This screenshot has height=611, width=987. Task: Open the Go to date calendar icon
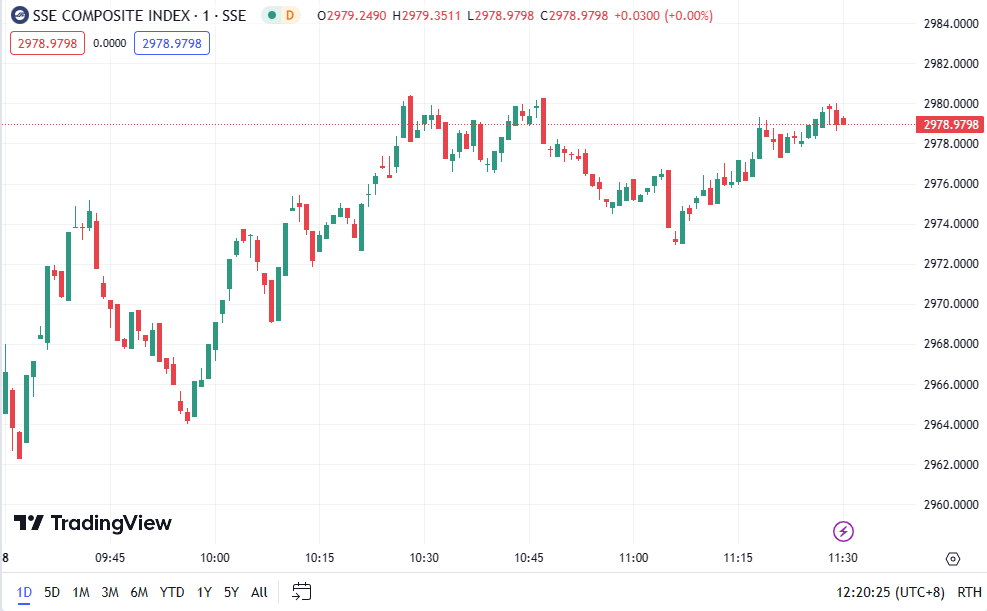tap(303, 592)
